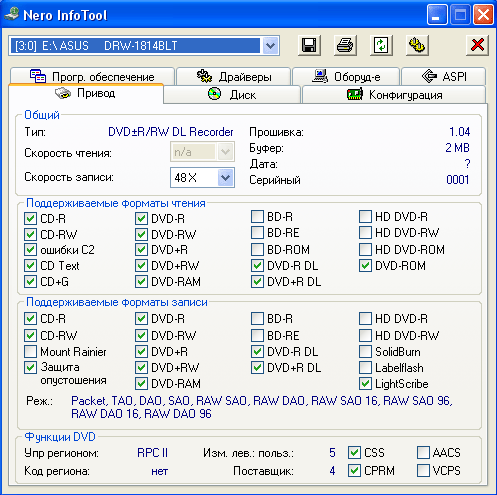Go to the Прогр. обеспечение tab
Screen dimensions: 497x495
(92, 77)
